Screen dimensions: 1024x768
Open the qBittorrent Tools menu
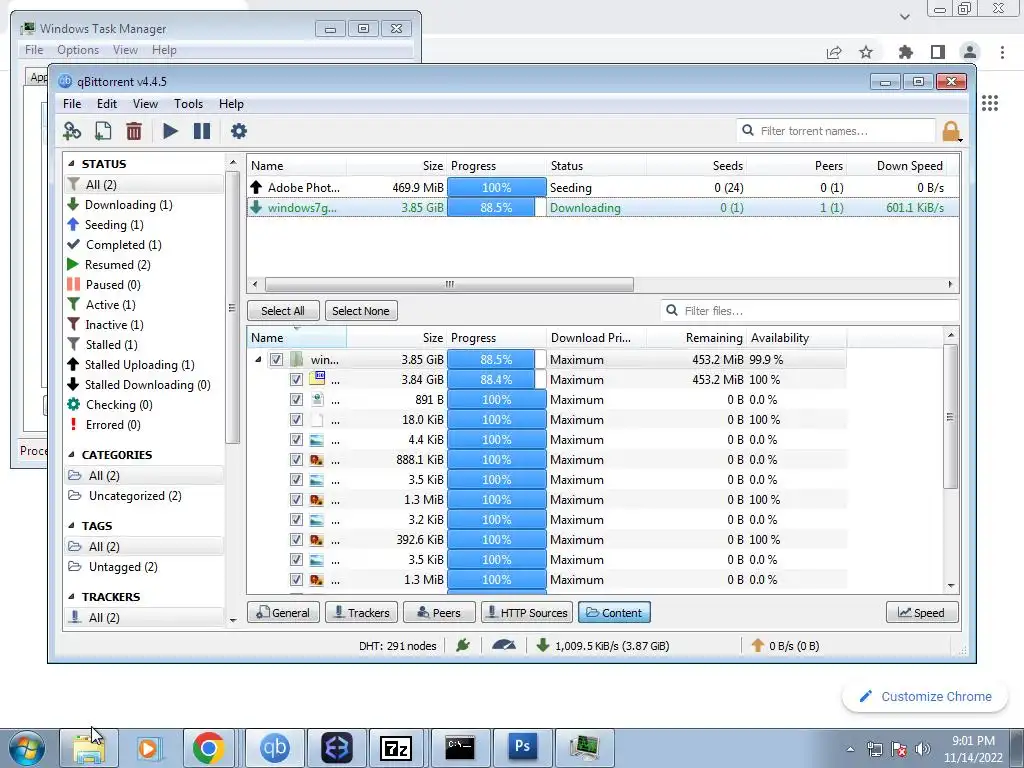(x=188, y=104)
